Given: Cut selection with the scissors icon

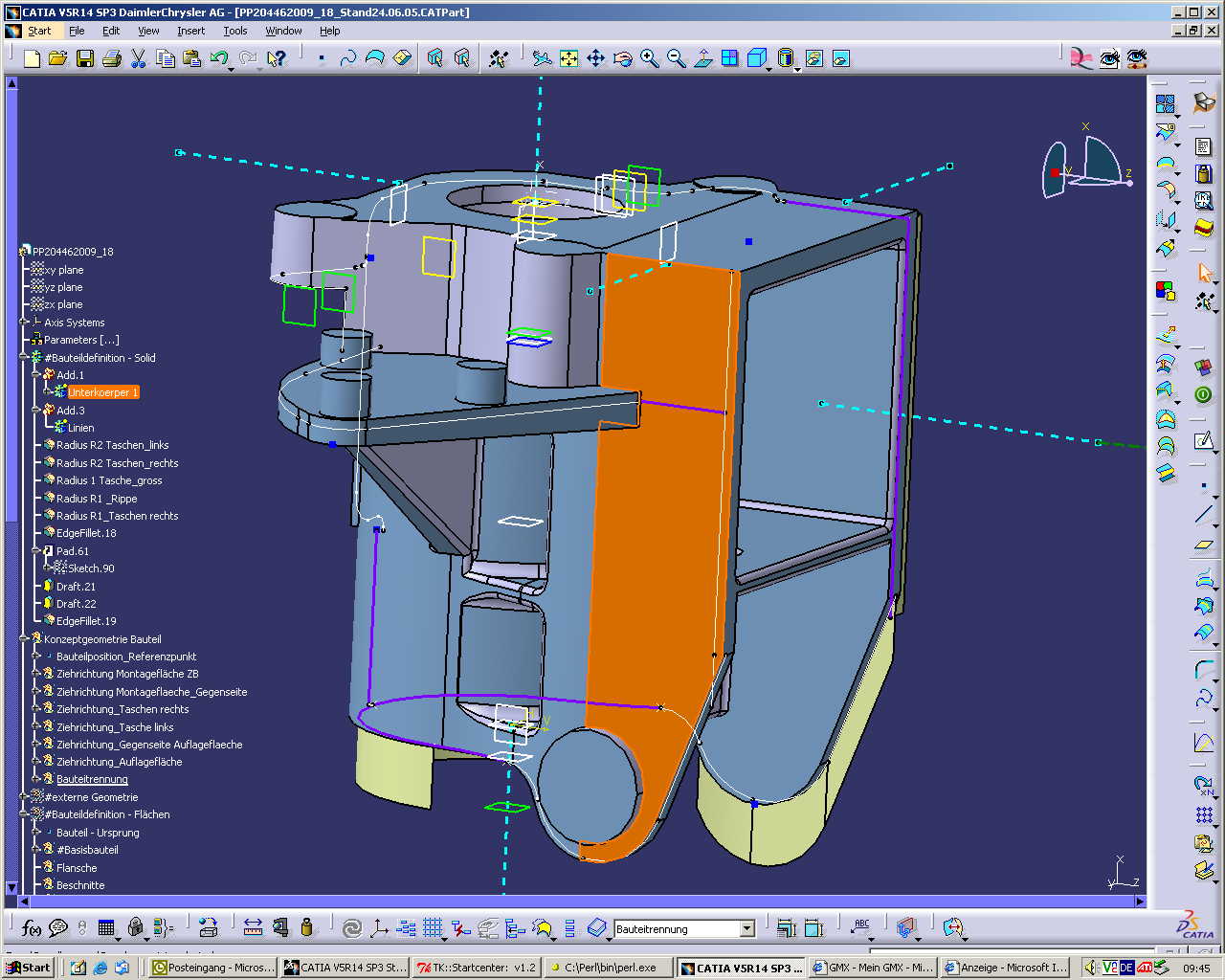Looking at the screenshot, I should (138, 59).
